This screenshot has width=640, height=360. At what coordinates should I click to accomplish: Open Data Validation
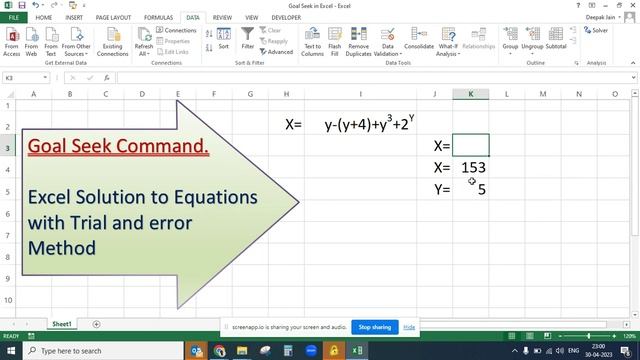pyautogui.click(x=387, y=42)
